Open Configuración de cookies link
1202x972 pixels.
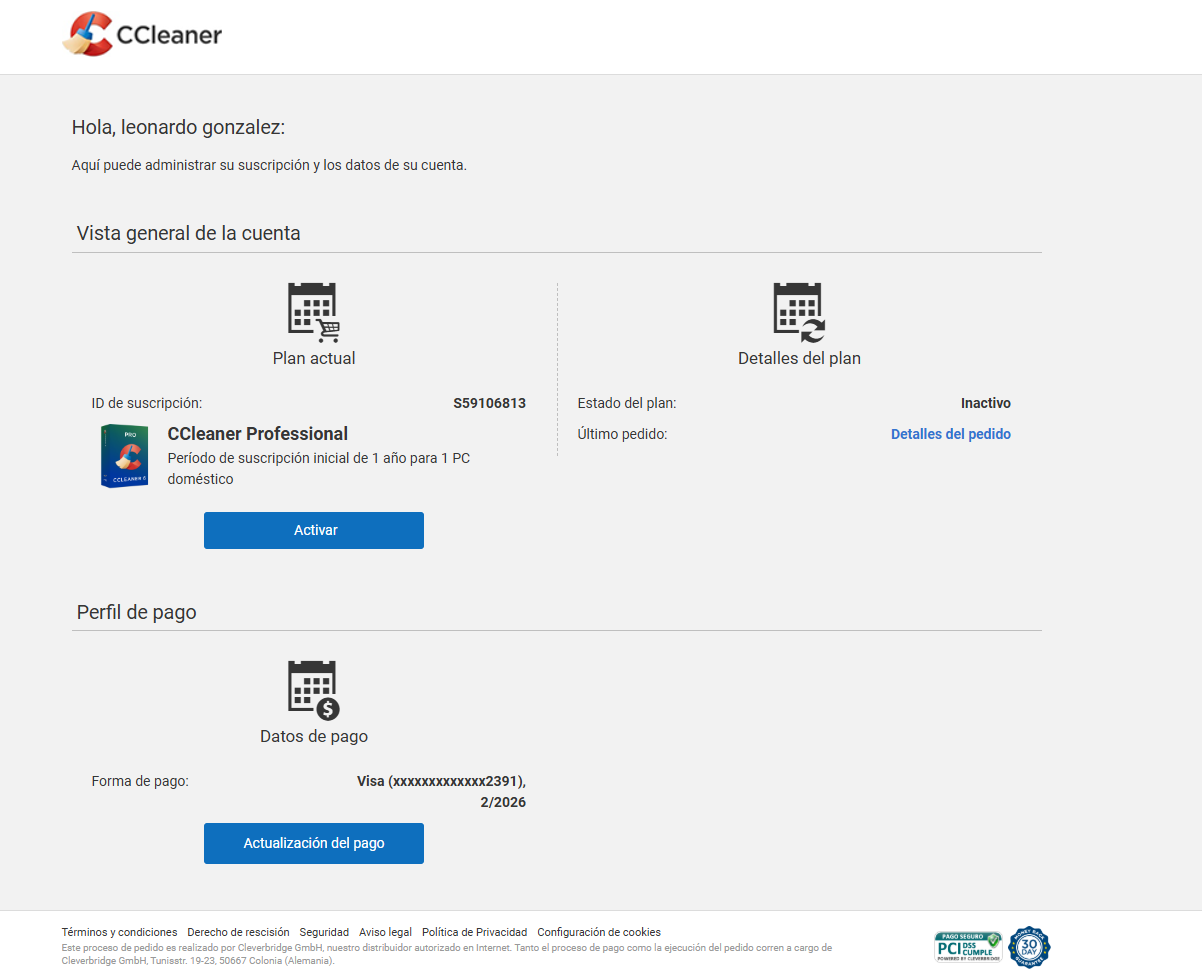[x=598, y=932]
